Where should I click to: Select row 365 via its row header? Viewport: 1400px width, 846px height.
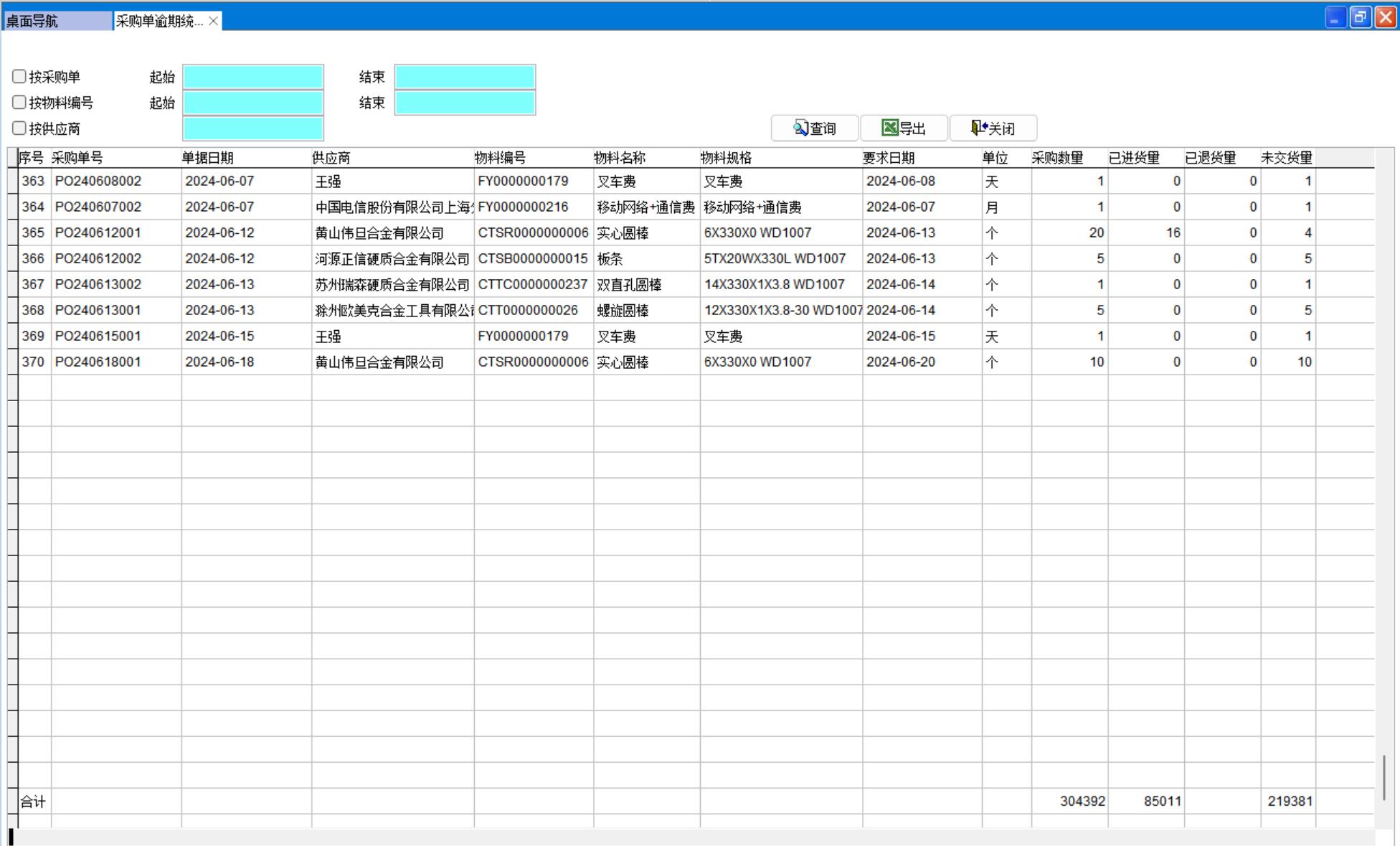[12, 232]
